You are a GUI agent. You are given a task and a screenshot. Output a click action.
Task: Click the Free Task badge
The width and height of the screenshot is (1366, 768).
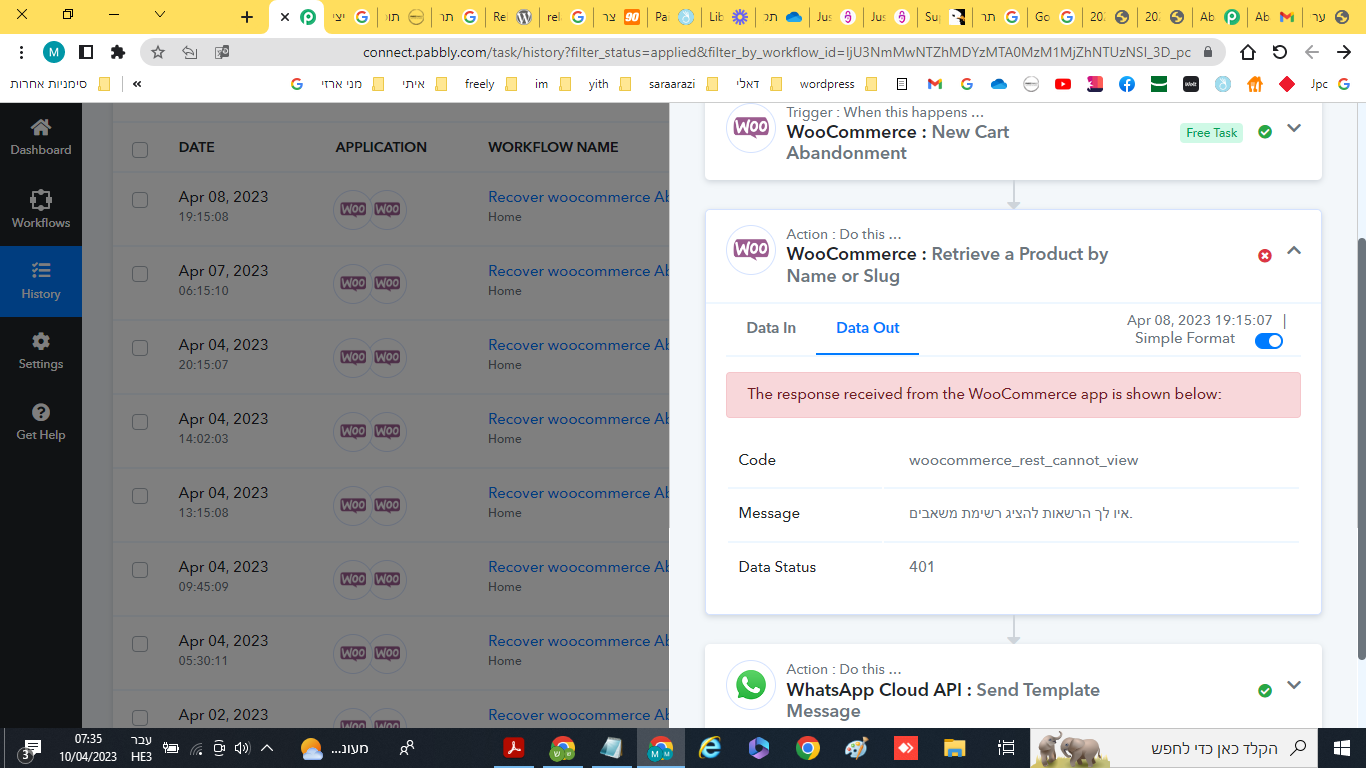pyautogui.click(x=1212, y=133)
